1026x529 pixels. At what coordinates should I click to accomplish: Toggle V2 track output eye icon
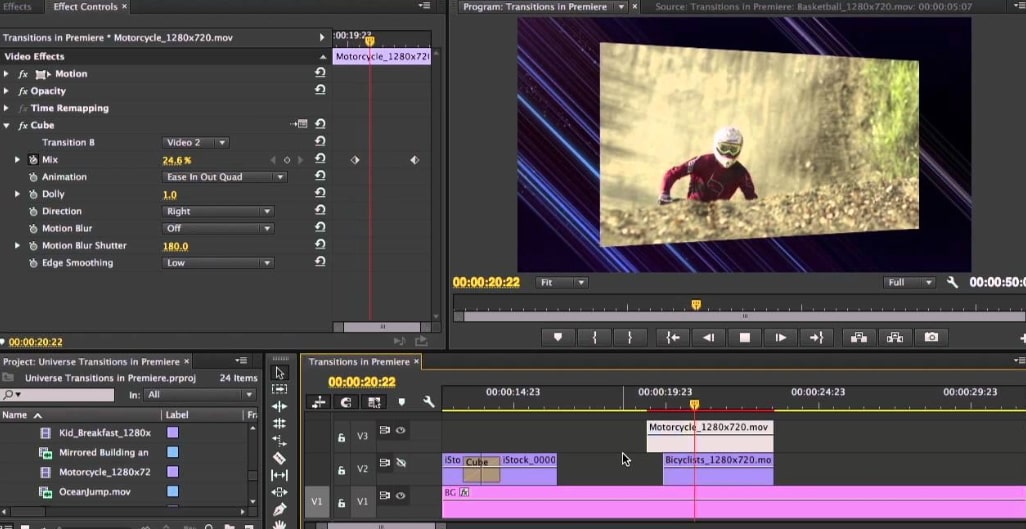(401, 463)
